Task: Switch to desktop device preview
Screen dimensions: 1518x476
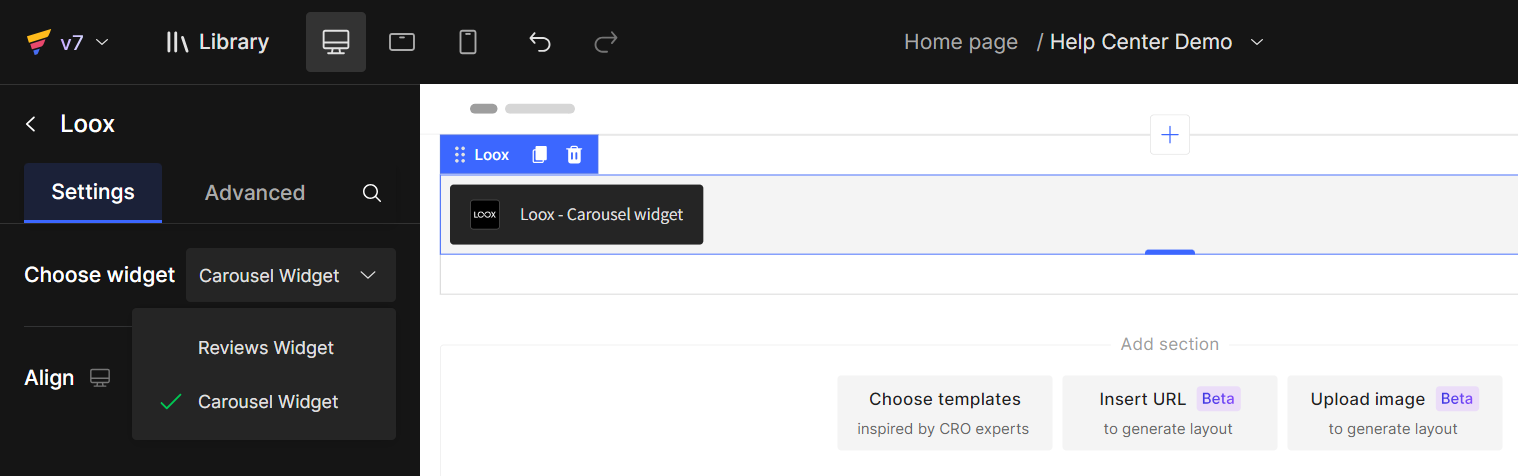Action: [x=336, y=42]
